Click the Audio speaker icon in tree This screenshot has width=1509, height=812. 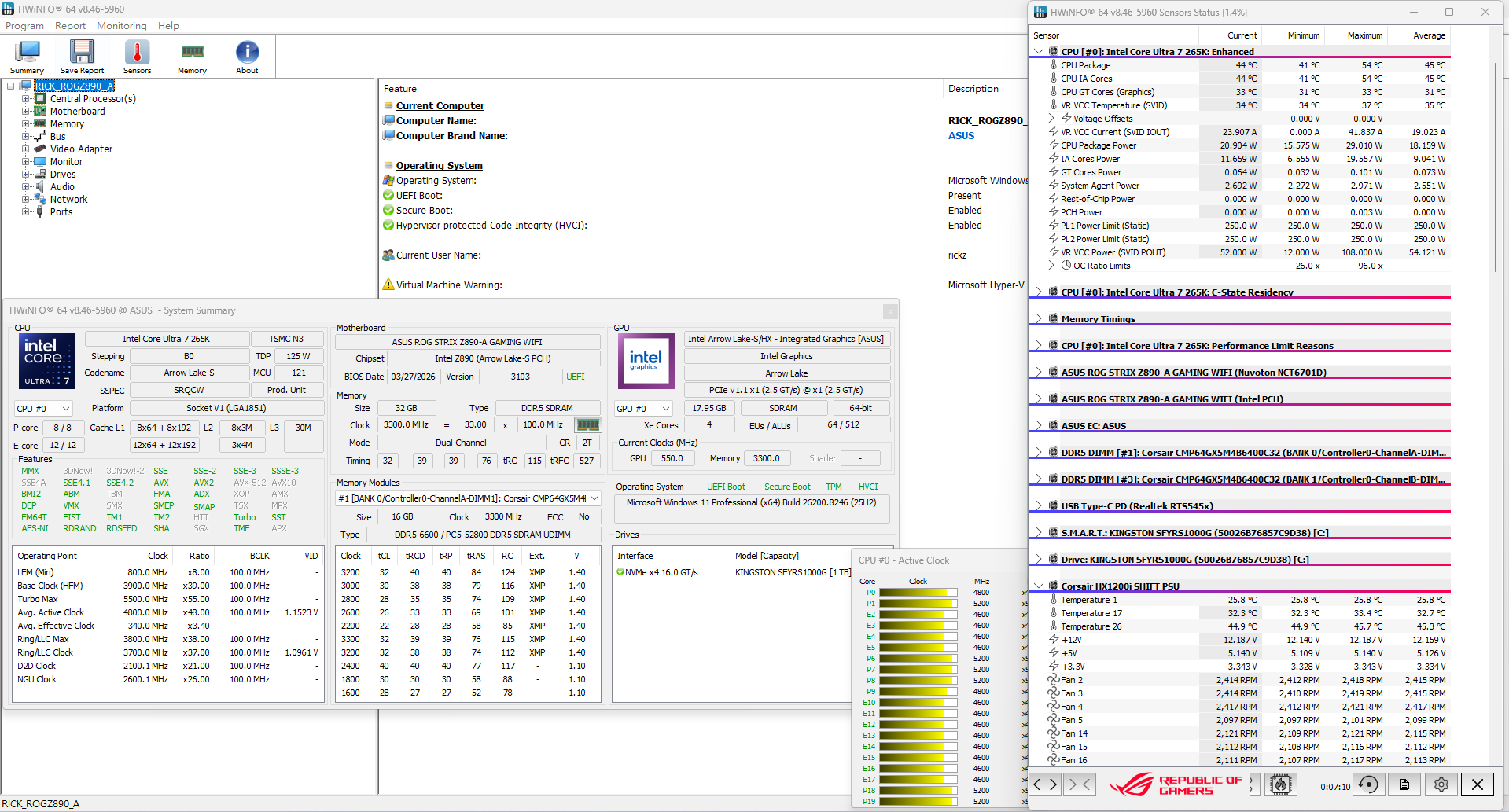point(40,187)
